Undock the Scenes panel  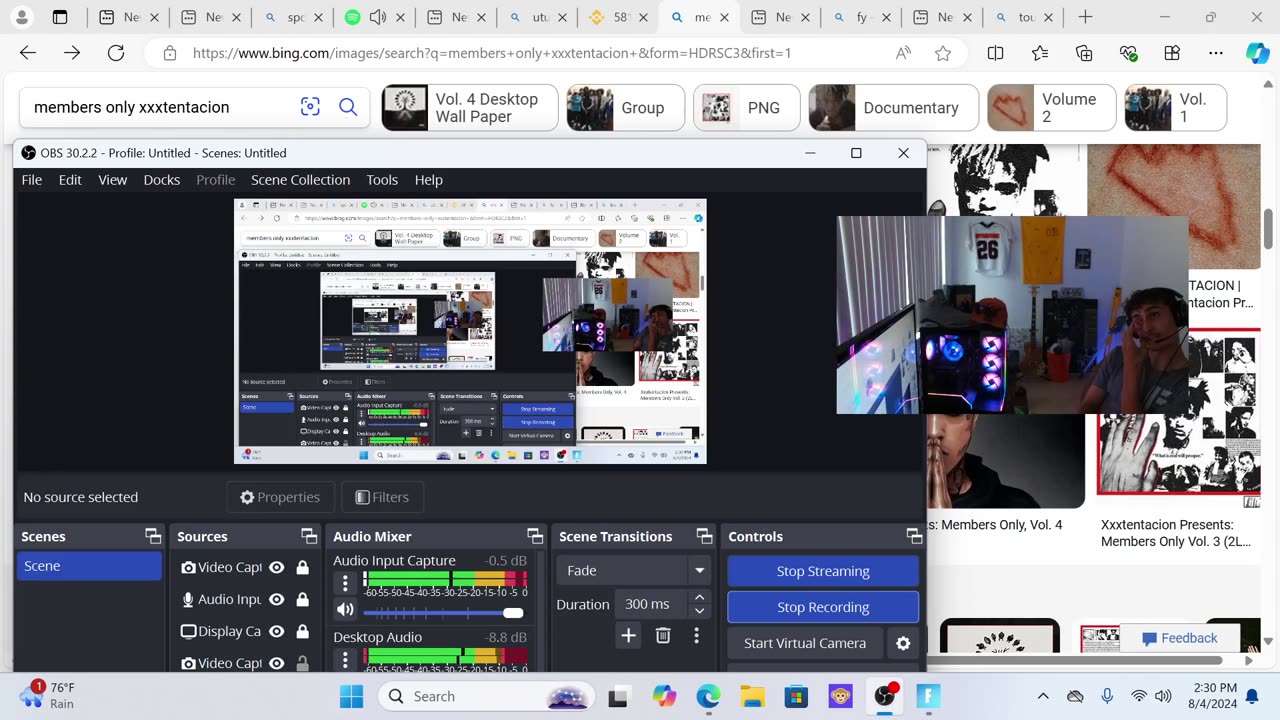click(152, 536)
